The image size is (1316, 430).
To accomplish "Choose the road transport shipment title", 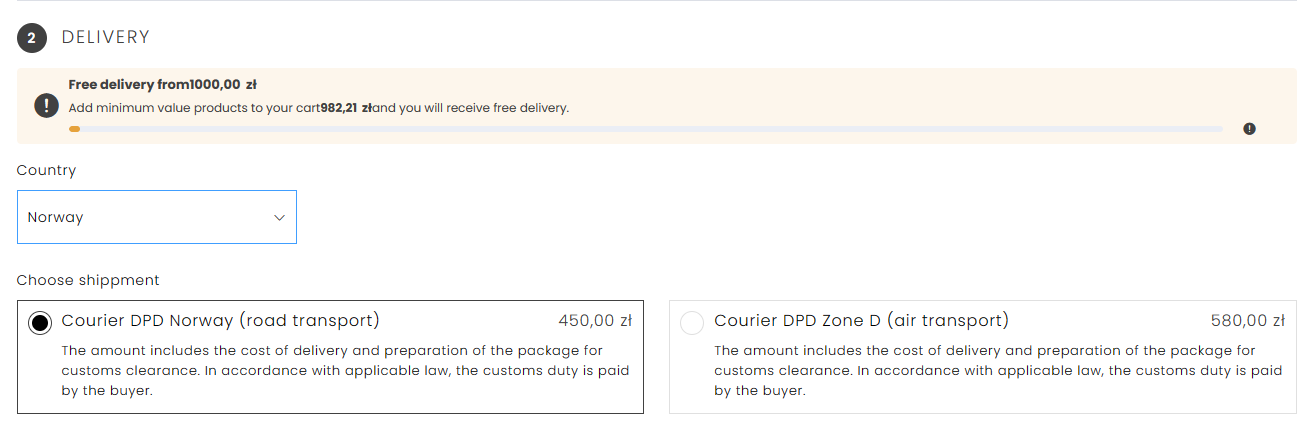I will pos(220,321).
